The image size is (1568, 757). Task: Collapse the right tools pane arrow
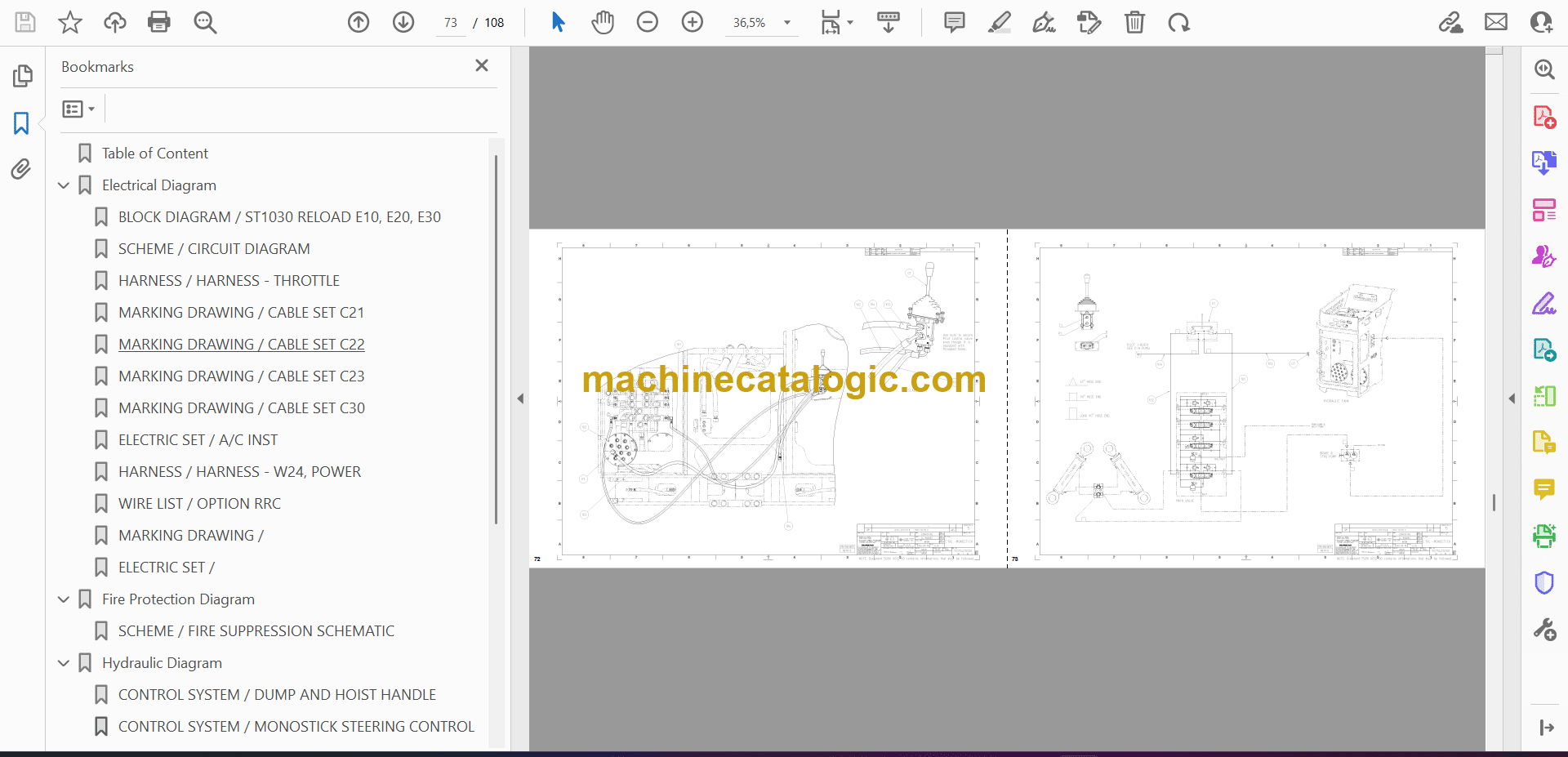click(1512, 399)
